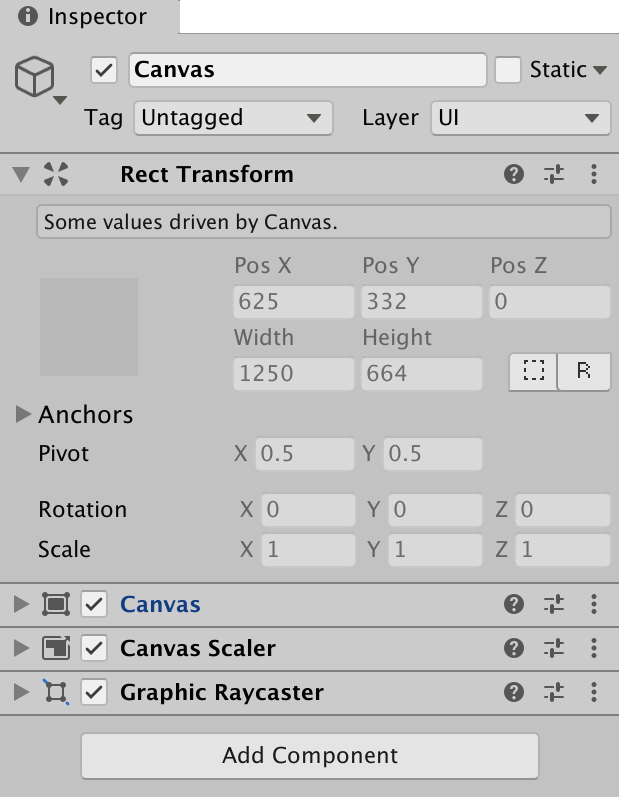Uncheck the Graphic Raycaster component

tap(94, 692)
